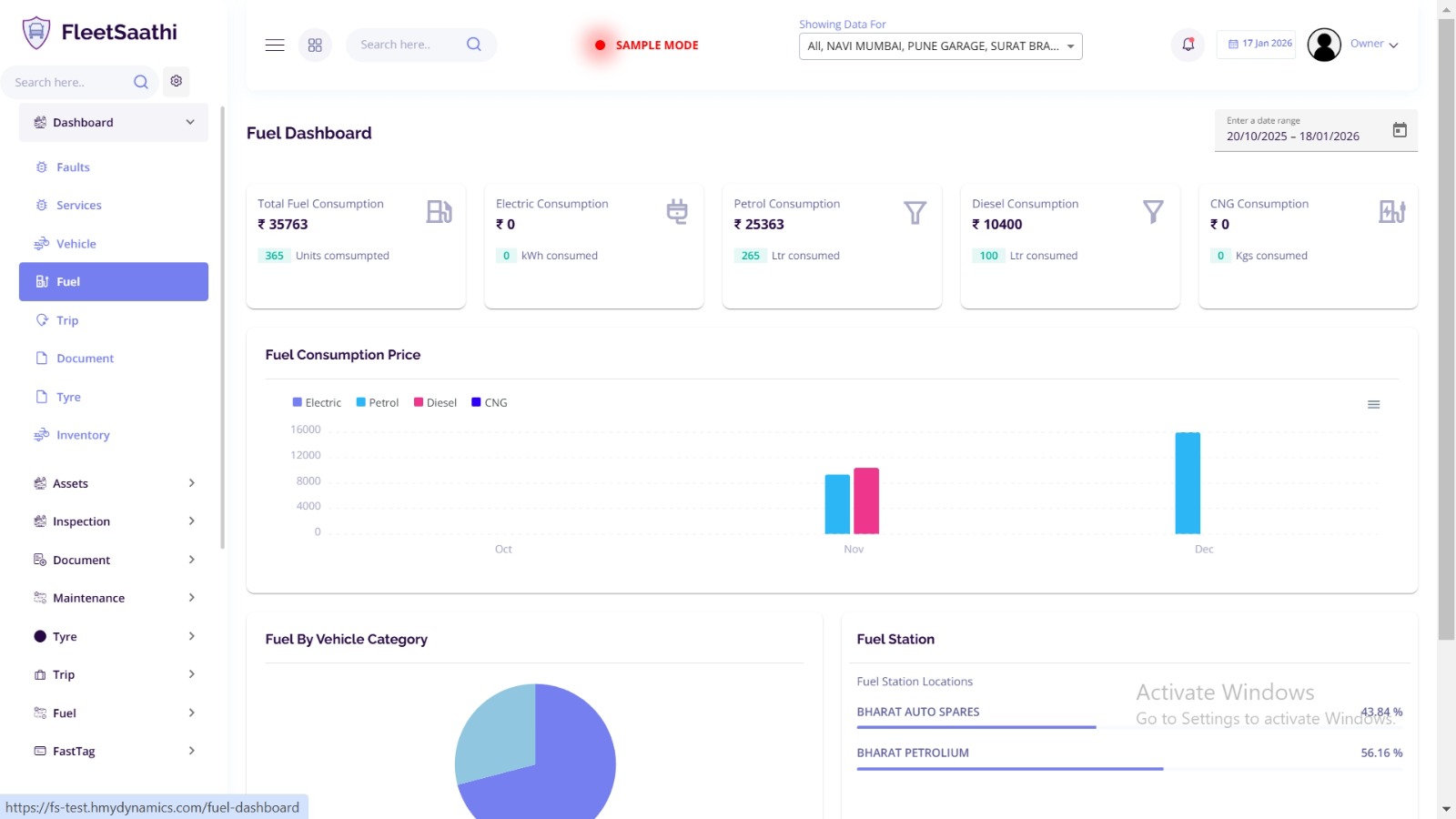This screenshot has height=819, width=1456.
Task: Click the grid apps icon
Action: tap(315, 45)
